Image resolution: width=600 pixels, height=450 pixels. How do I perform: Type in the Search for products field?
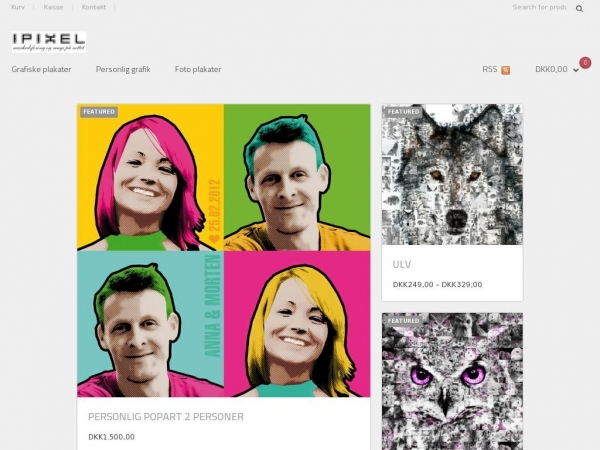[538, 7]
